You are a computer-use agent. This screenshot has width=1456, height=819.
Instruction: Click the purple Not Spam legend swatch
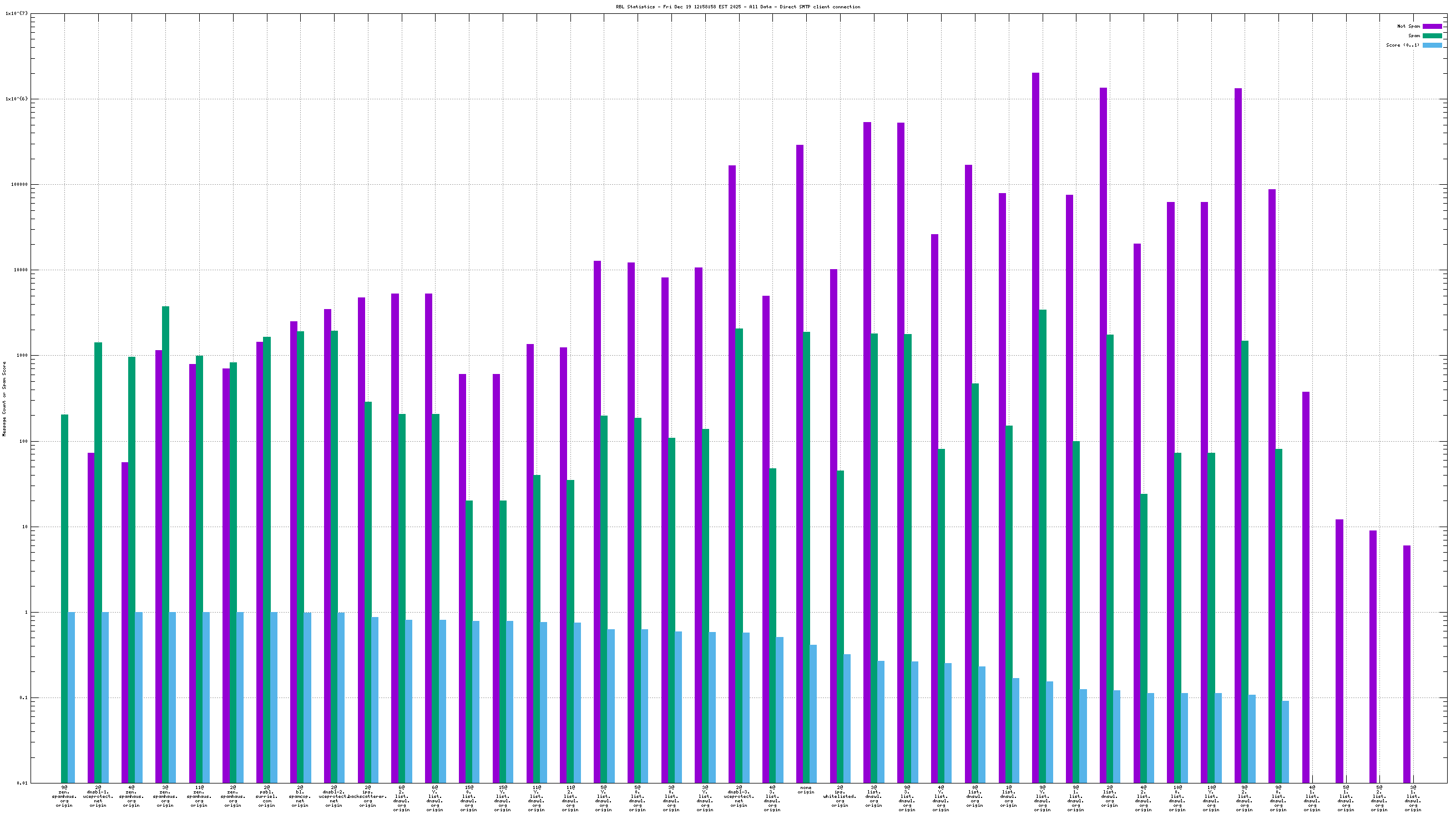(1432, 26)
